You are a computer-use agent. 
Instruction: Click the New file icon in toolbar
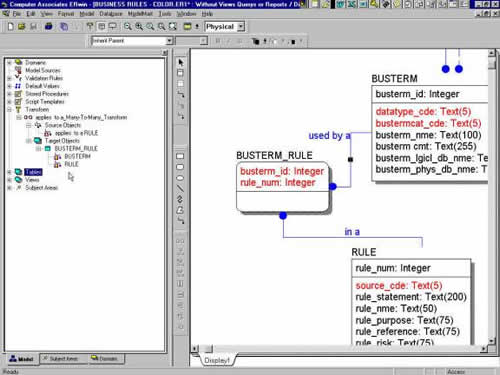click(11, 26)
